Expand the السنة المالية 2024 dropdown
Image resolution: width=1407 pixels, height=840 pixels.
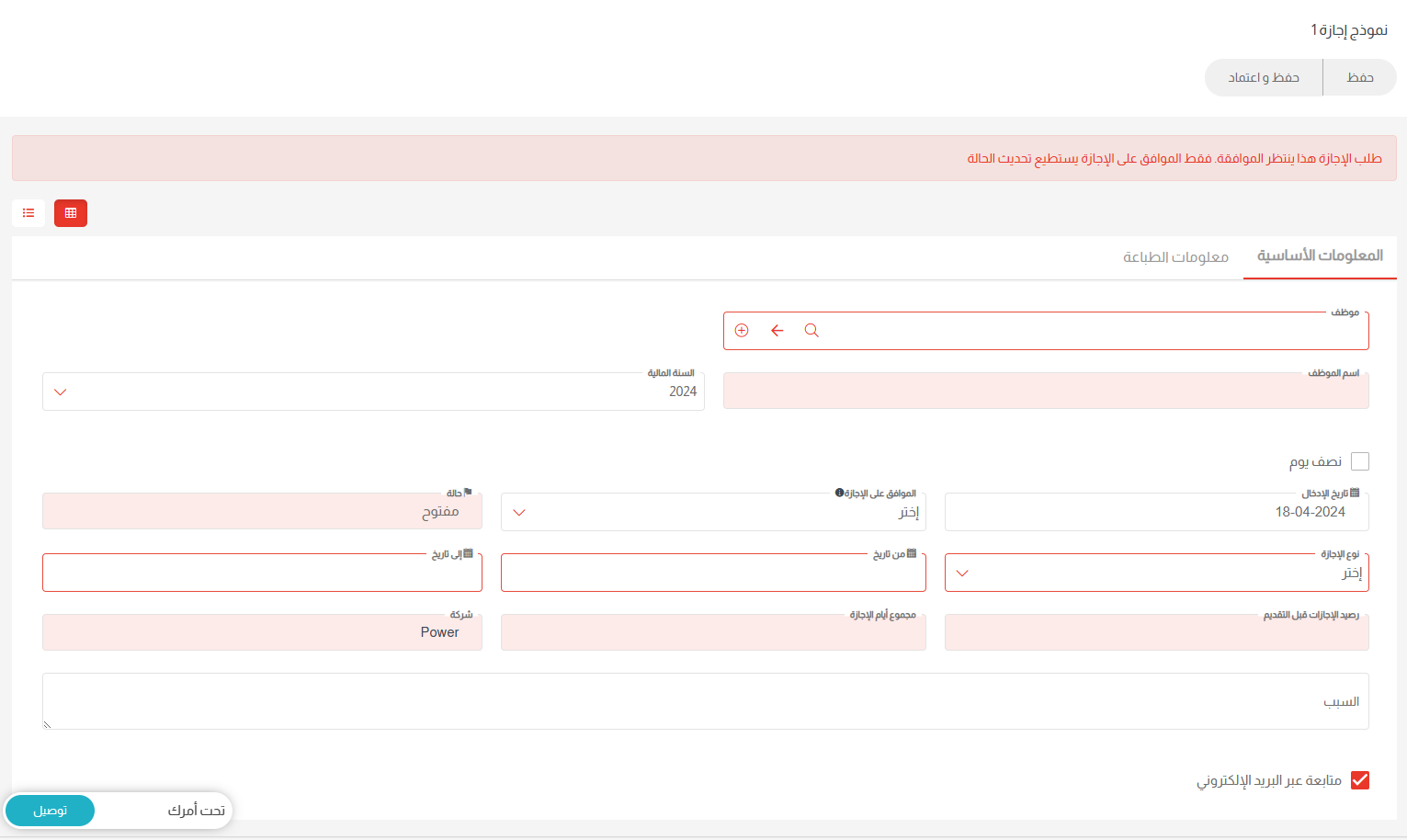373,392
